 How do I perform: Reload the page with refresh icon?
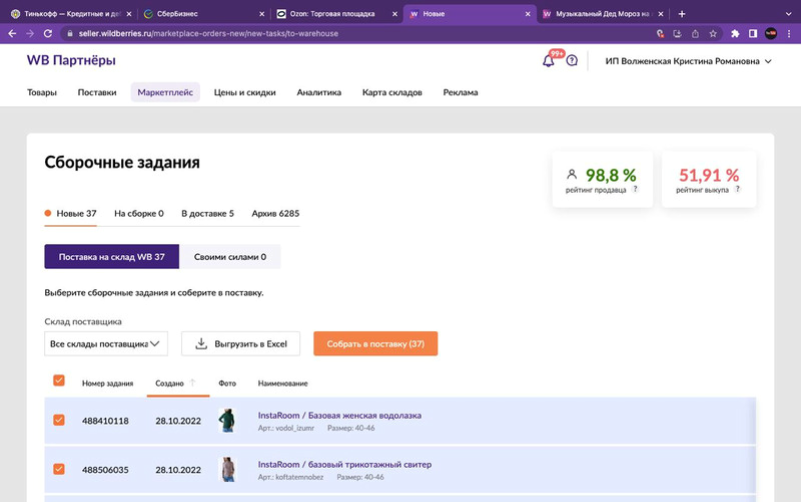coord(48,34)
